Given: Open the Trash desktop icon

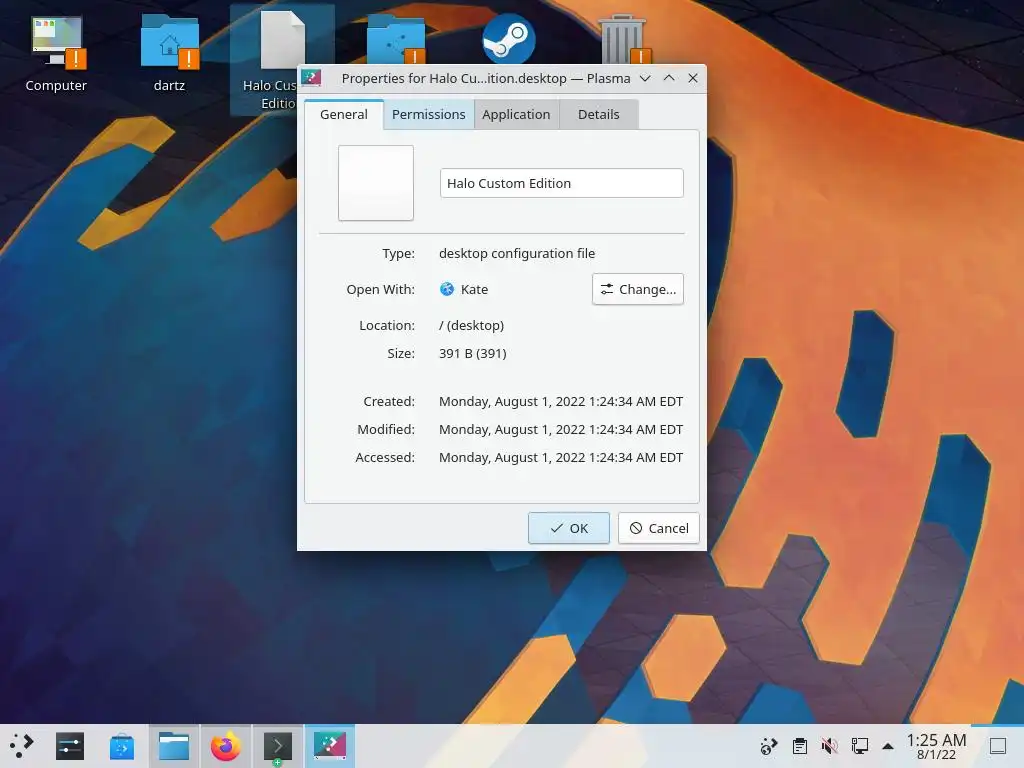Looking at the screenshot, I should (622, 40).
